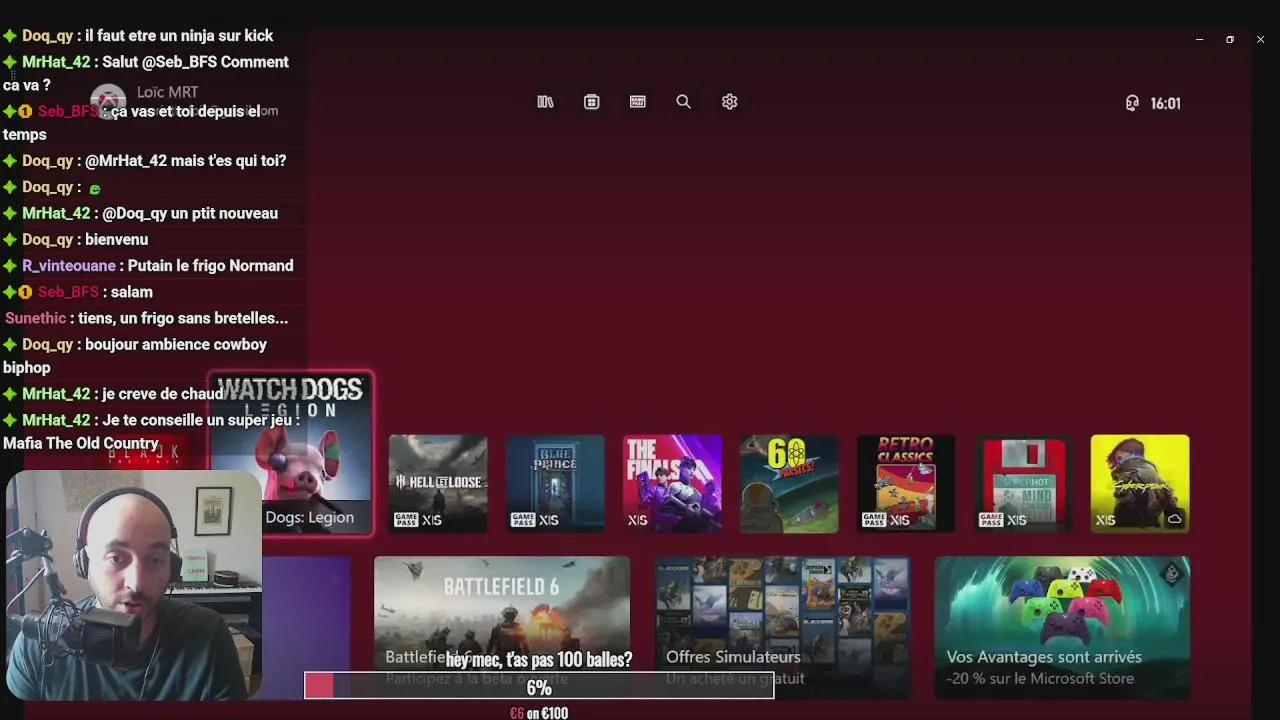Screen dimensions: 1280x720
Task: Open the My Library icon
Action: 545,102
